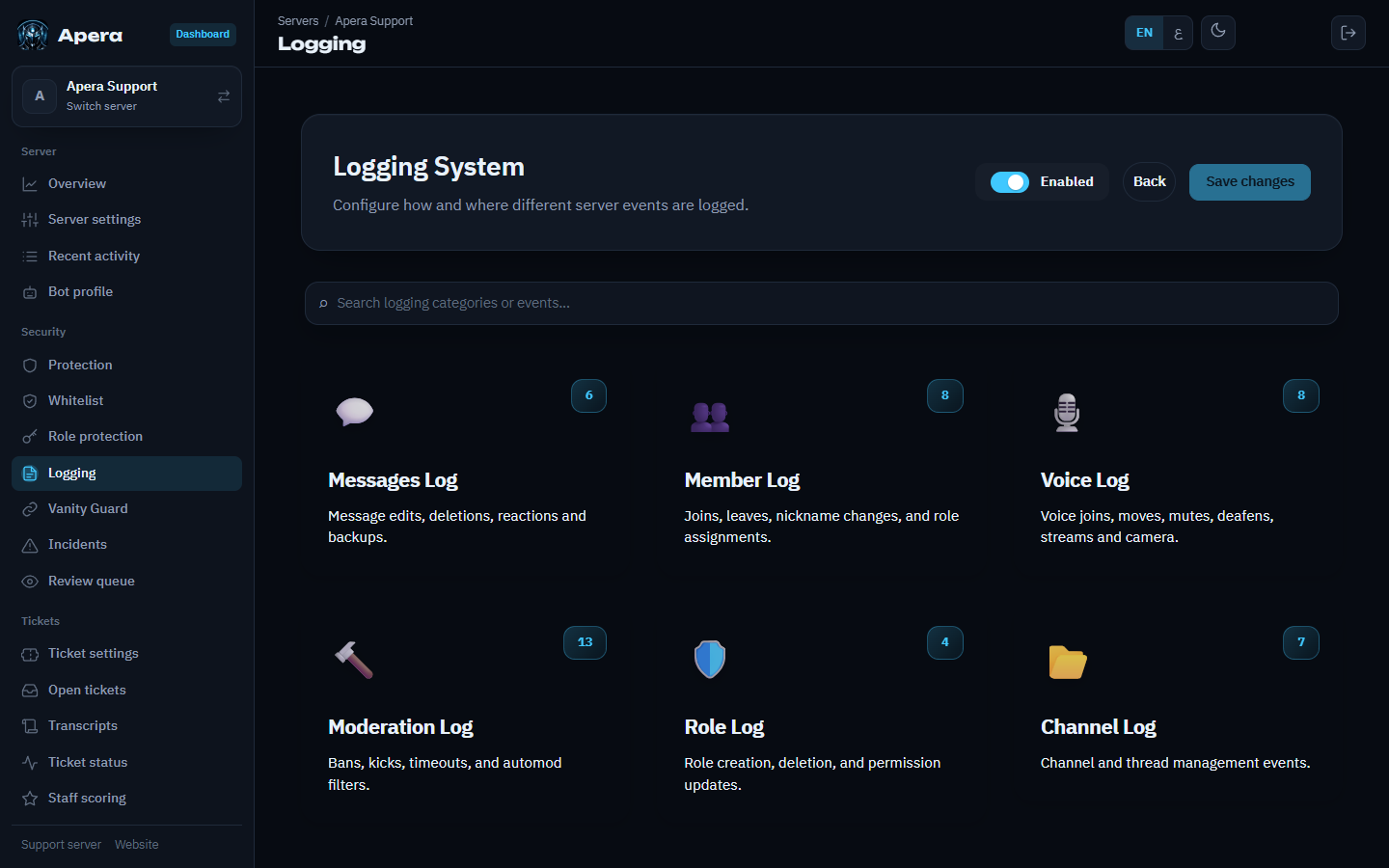Select the EN language option
Viewport: 1389px width, 868px height.
tap(1144, 33)
